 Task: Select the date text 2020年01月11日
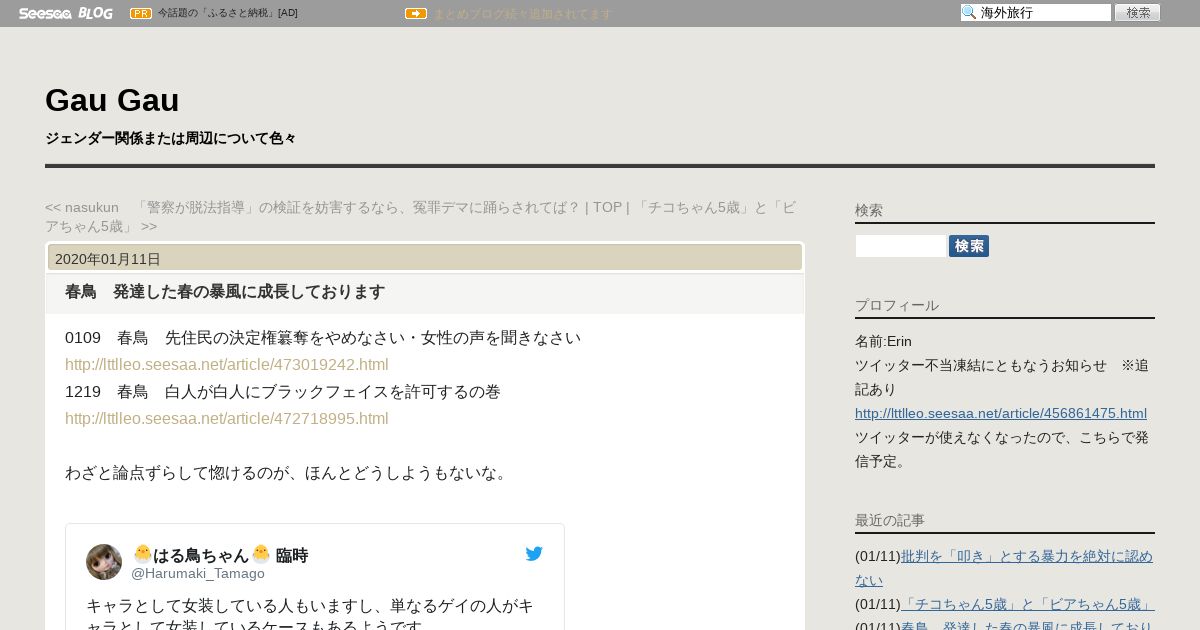coord(108,259)
